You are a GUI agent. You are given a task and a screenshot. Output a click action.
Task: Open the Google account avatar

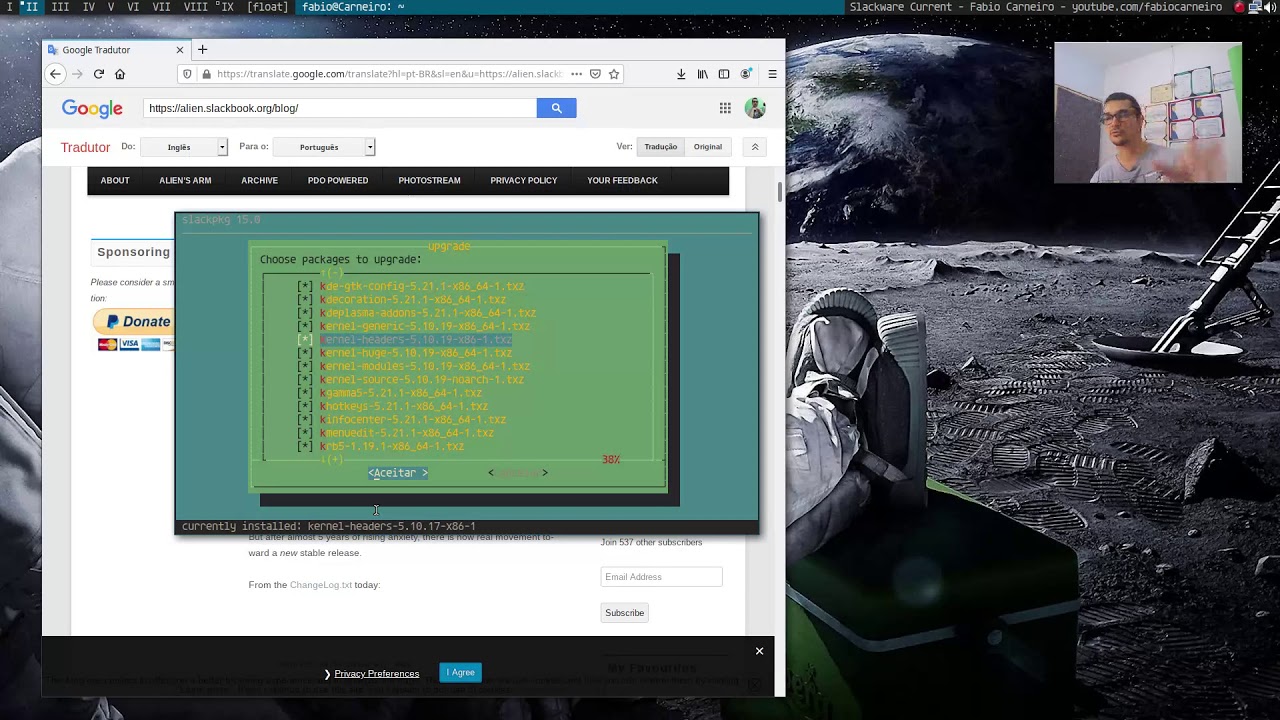tap(755, 108)
